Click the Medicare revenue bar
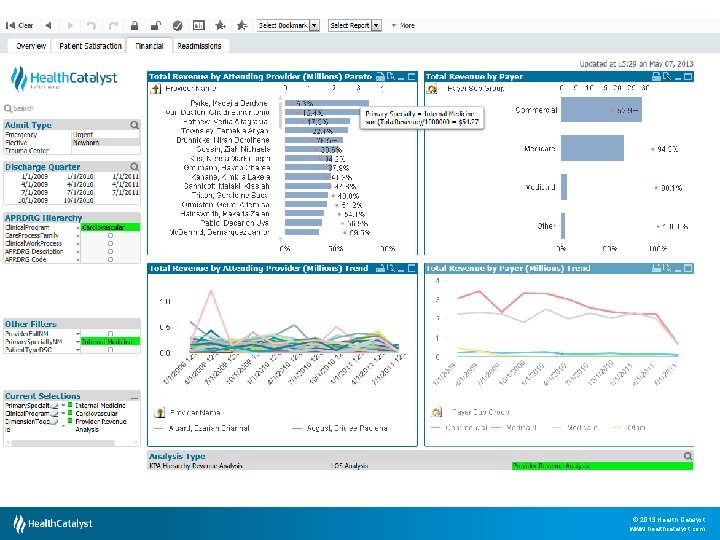The width and height of the screenshot is (720, 540). pyautogui.click(x=592, y=148)
